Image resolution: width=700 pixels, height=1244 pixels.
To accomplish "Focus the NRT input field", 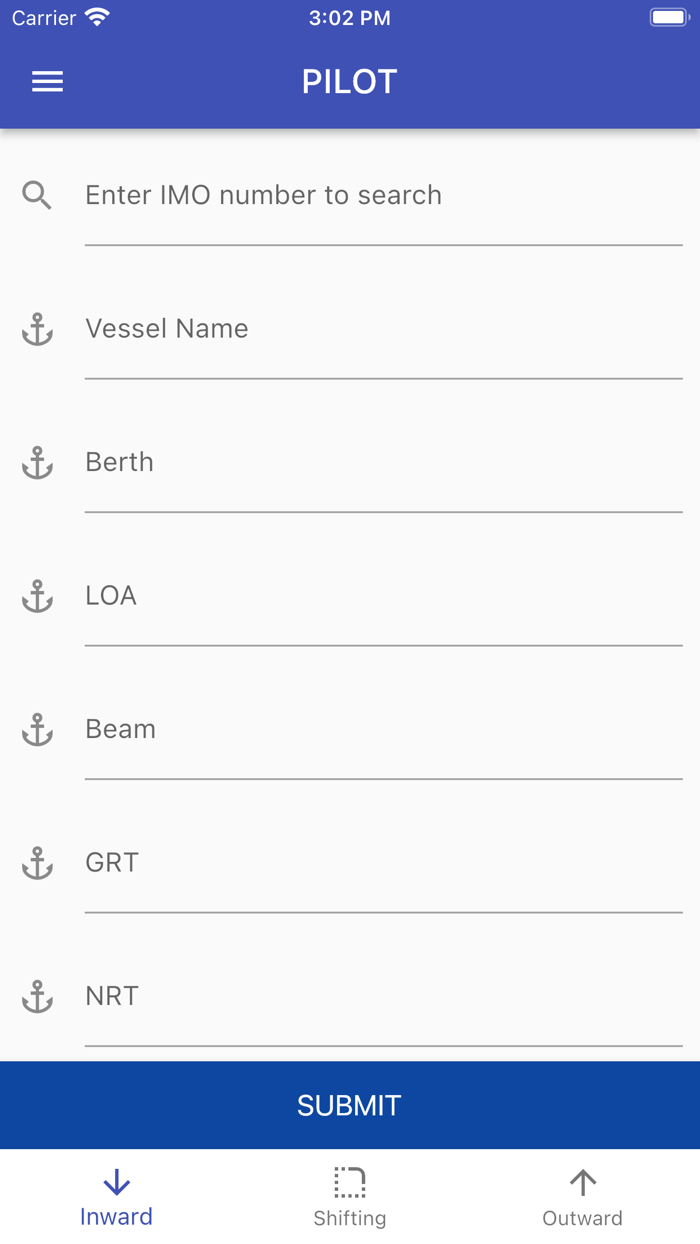I will (x=383, y=997).
